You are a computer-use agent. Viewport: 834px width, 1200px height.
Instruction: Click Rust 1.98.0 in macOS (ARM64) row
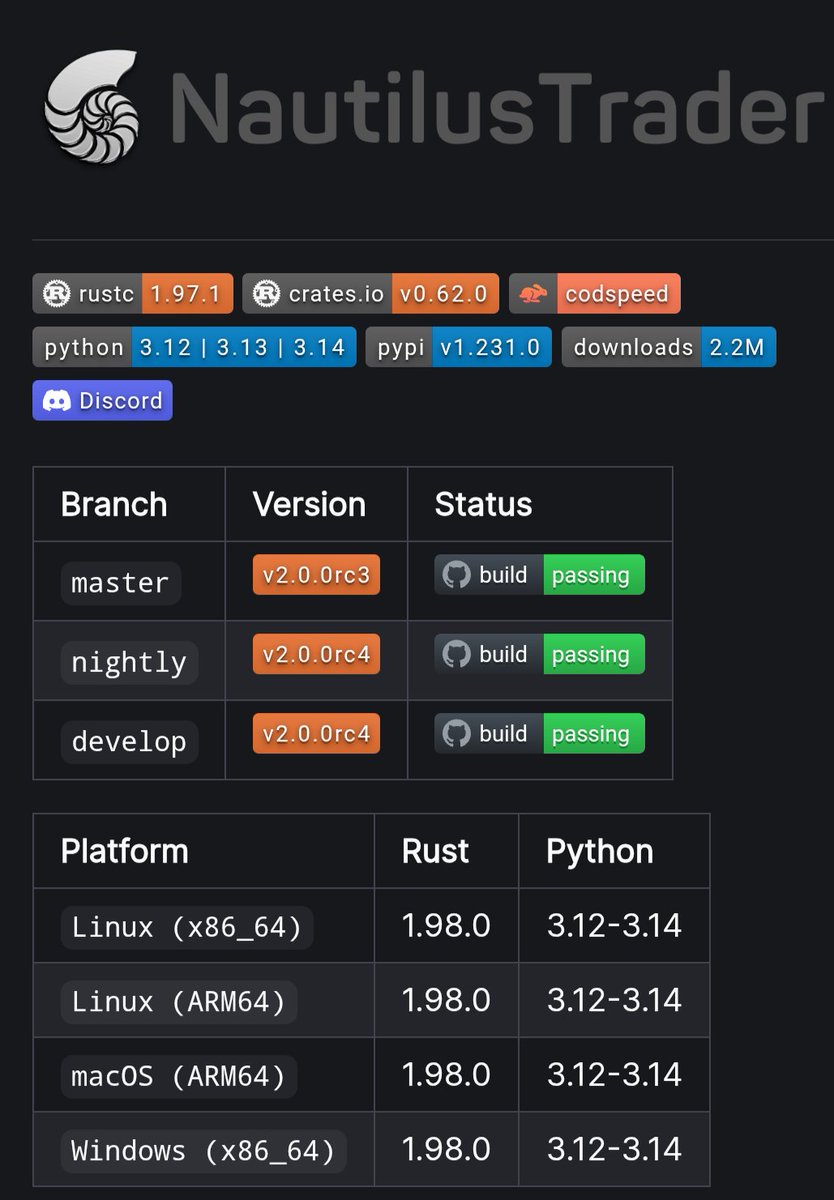point(446,1075)
